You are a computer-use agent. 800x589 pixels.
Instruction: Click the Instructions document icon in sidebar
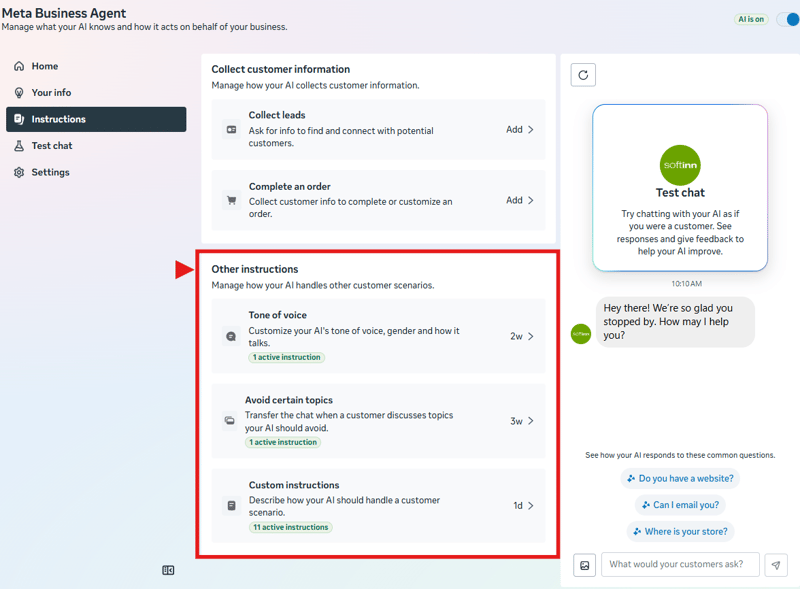[19, 119]
